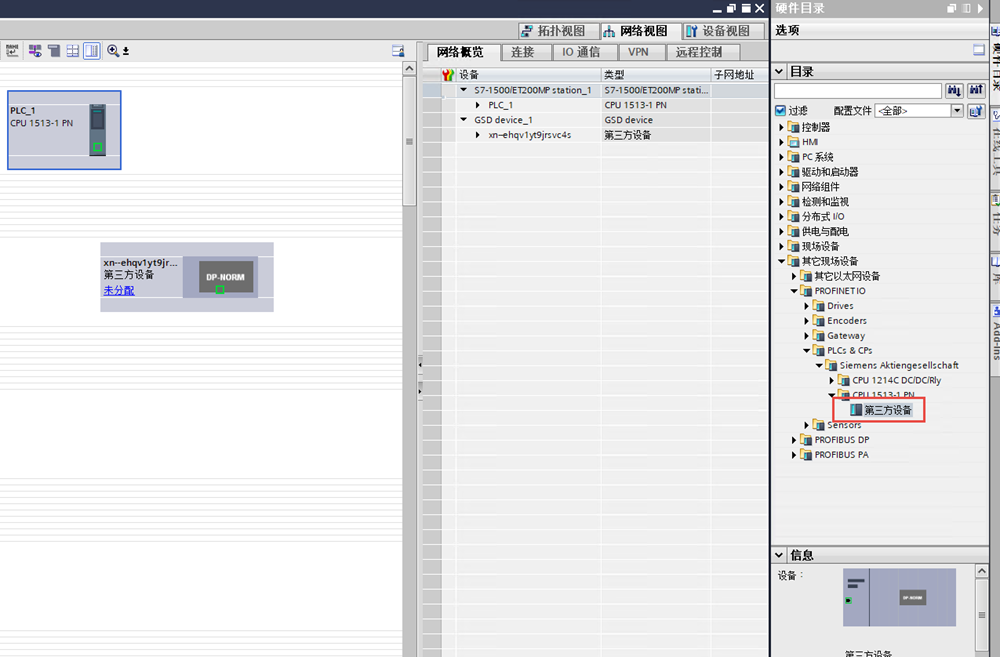Click the catalog search input field
The width and height of the screenshot is (1000, 657).
857,91
